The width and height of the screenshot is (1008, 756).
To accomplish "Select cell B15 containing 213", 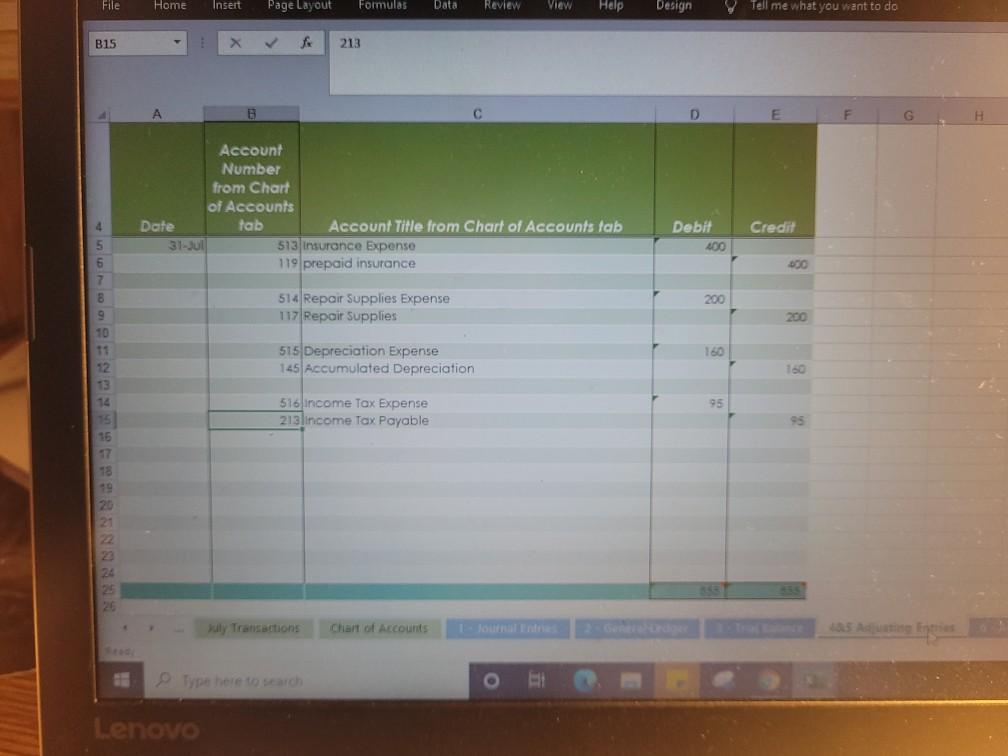I will [x=255, y=420].
